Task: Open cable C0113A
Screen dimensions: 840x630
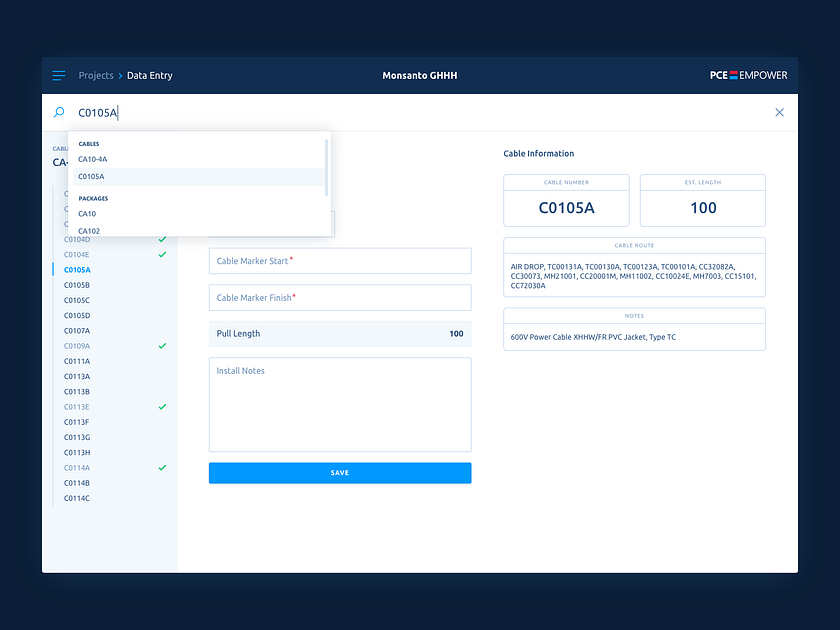Action: click(77, 377)
